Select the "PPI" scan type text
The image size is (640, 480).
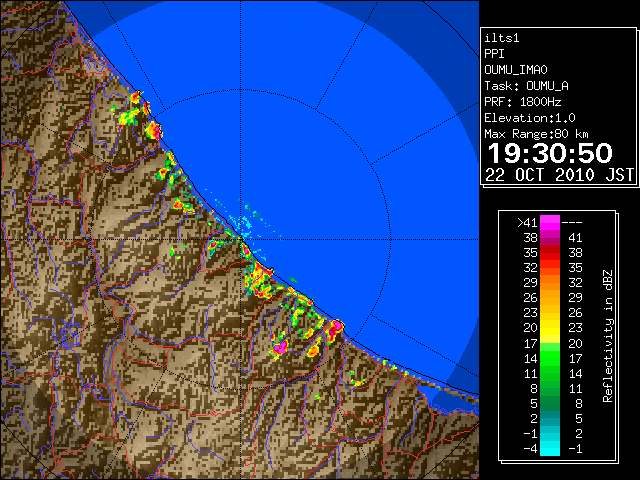pyautogui.click(x=494, y=54)
